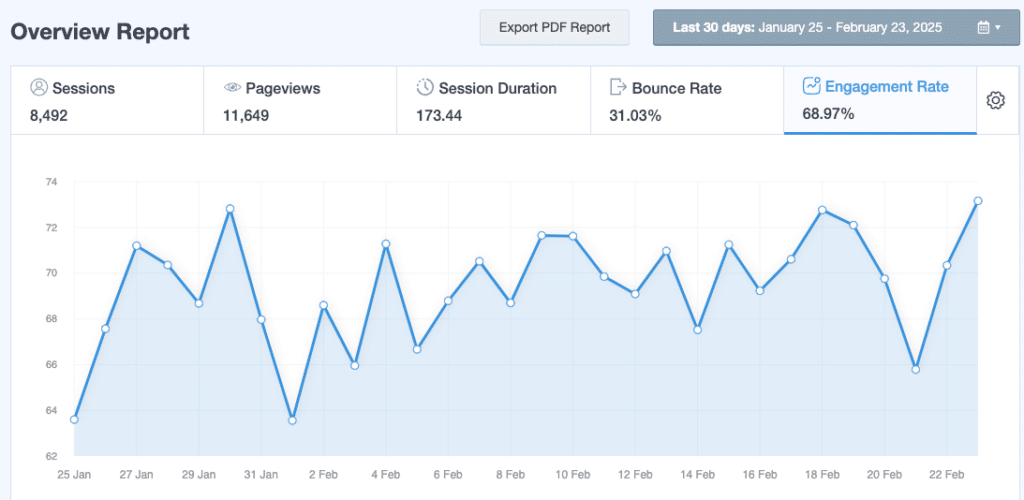Click the 18 Feb data point
Screen dimensions: 1024x500
click(822, 210)
